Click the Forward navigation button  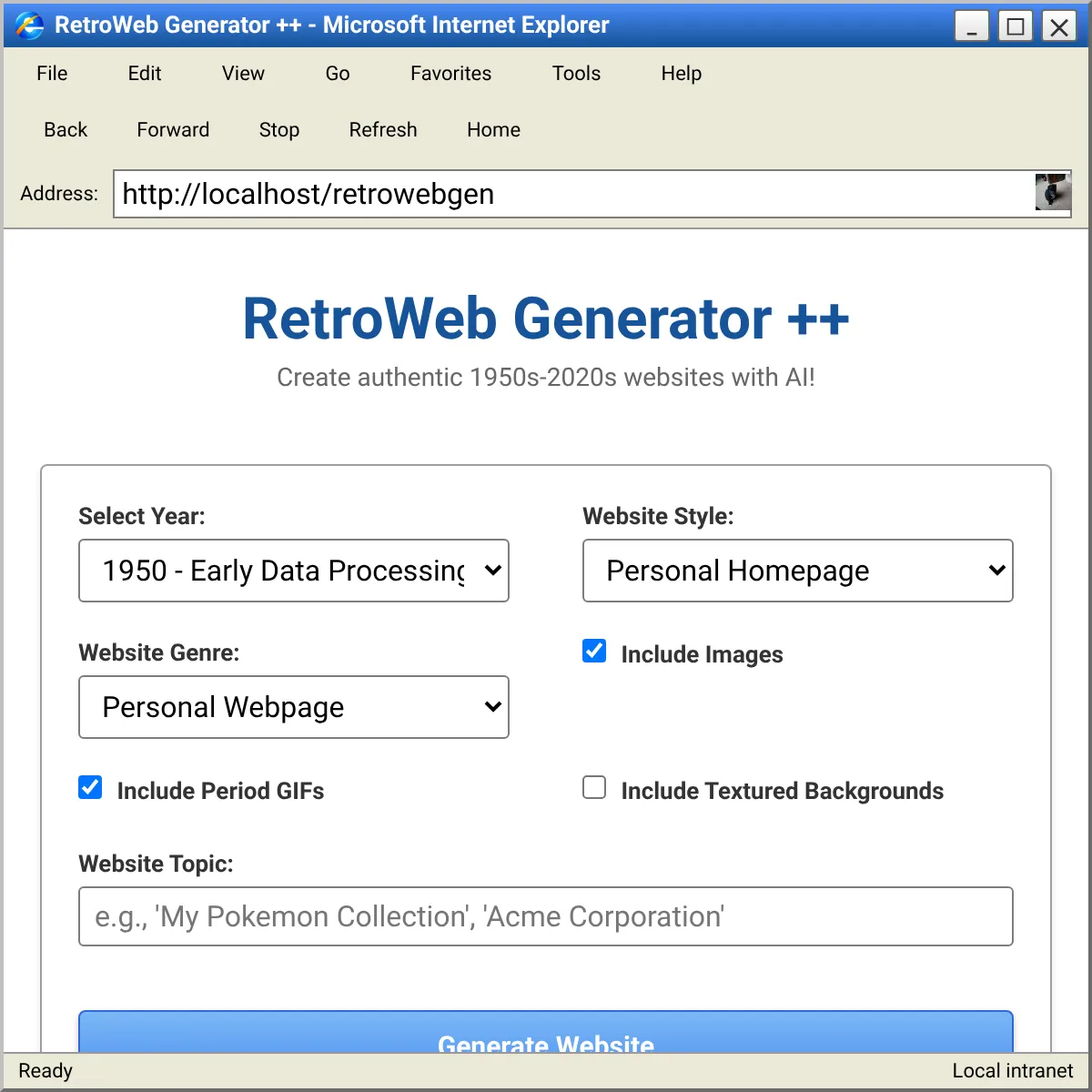tap(173, 130)
